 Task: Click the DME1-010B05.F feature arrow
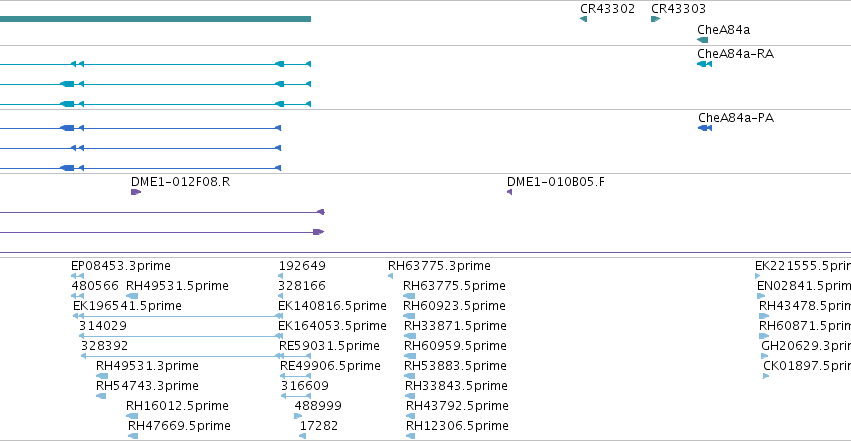[510, 192]
